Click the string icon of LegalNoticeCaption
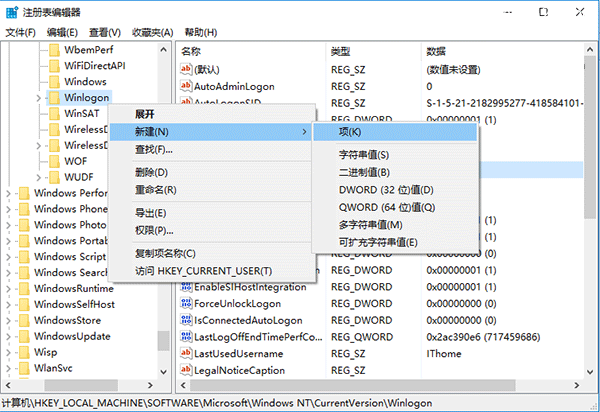Viewport: 600px width, 412px height. coord(186,370)
